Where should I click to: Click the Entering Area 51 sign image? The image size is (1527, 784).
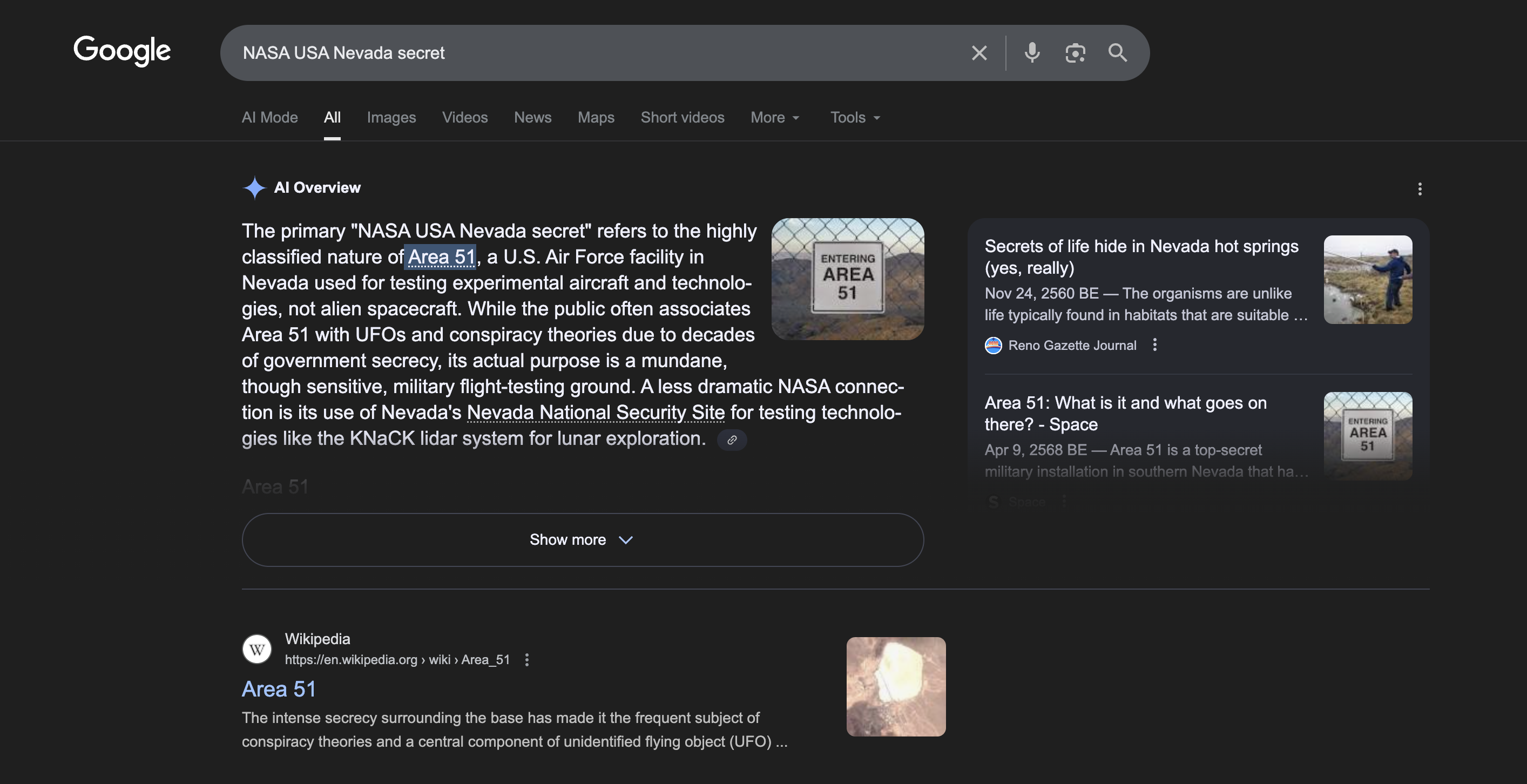(847, 279)
